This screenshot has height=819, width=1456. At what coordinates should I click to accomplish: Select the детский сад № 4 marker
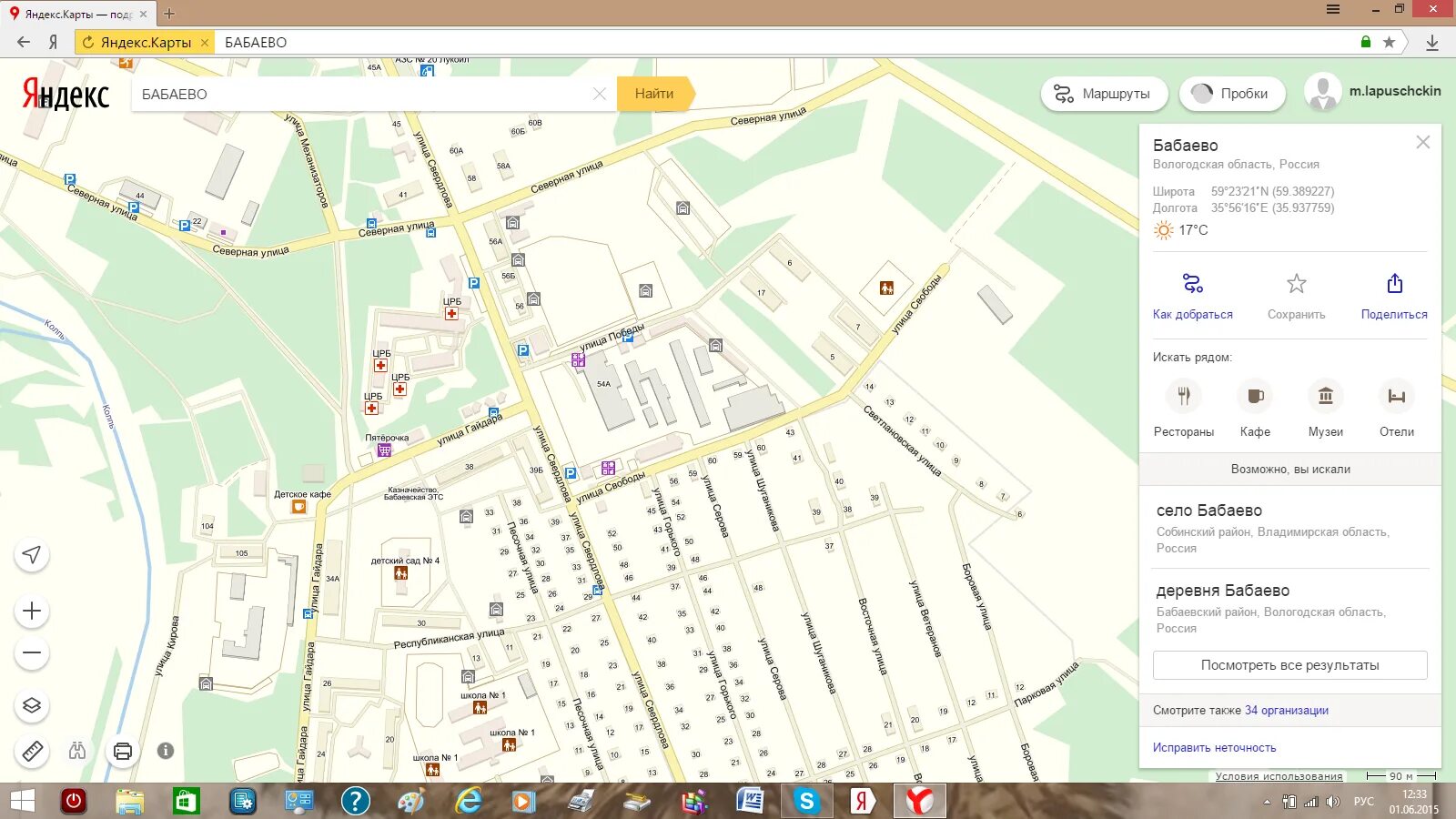400,573
